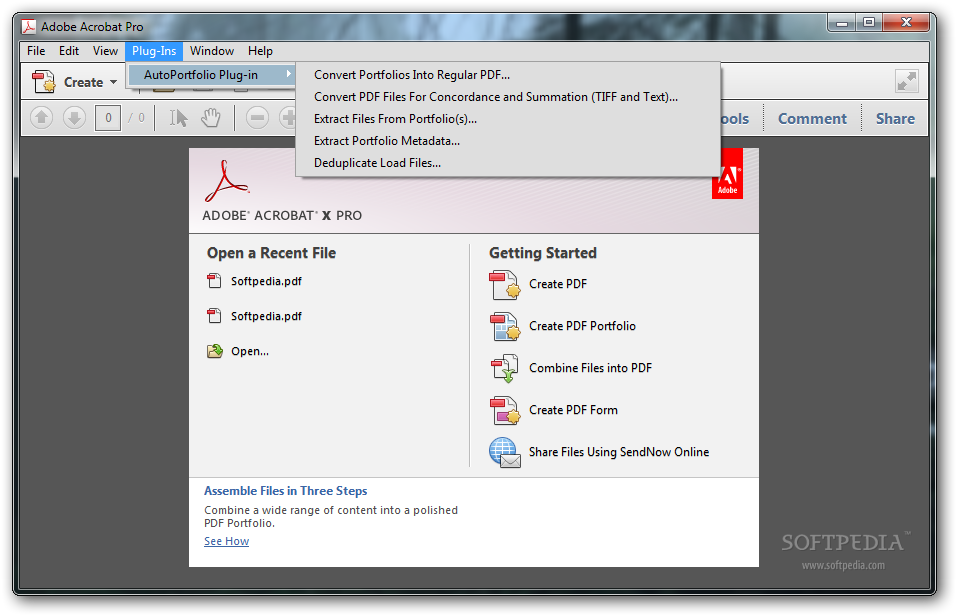Open the File menu

[x=36, y=51]
